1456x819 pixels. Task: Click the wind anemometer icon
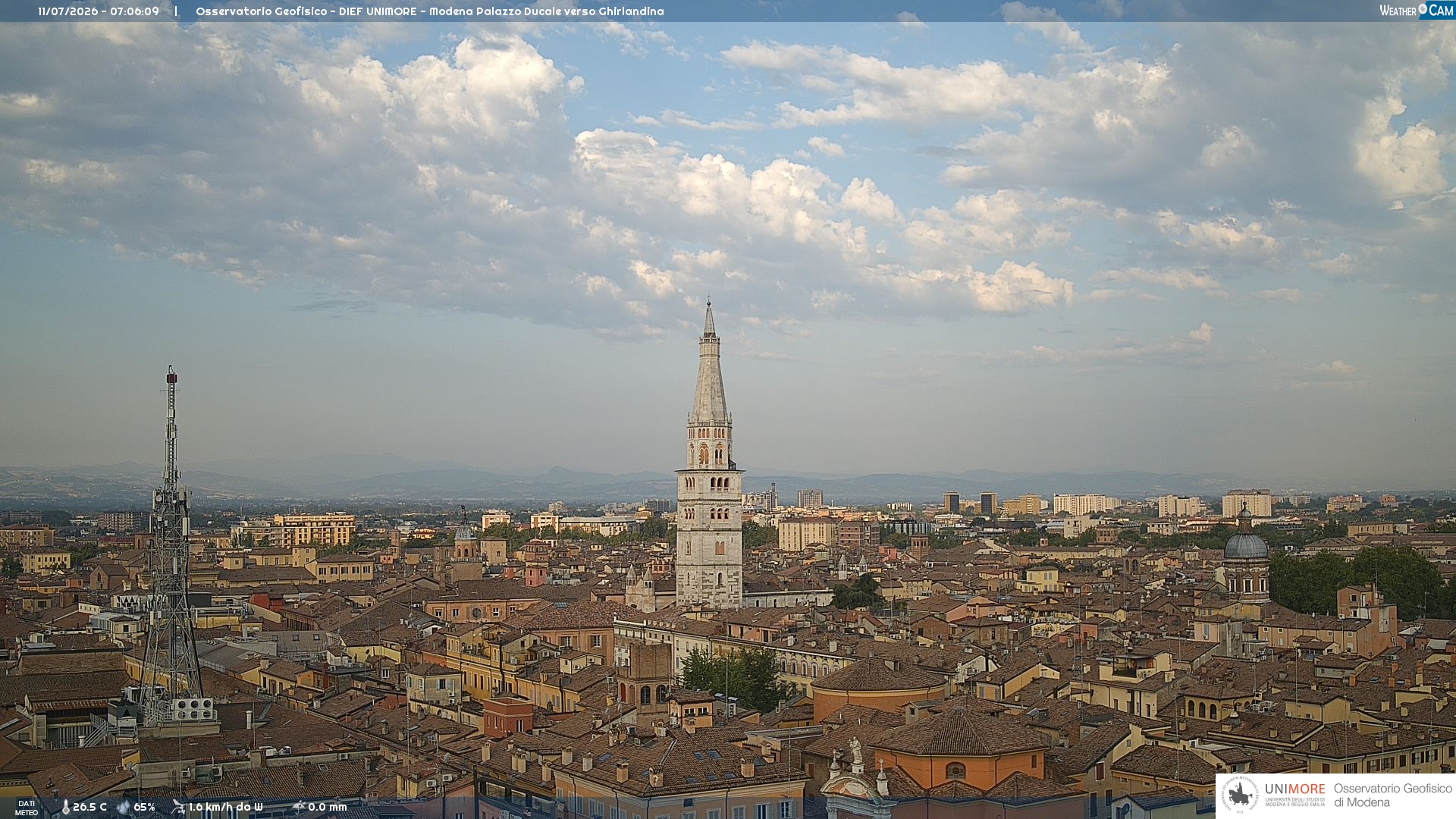coord(178,808)
